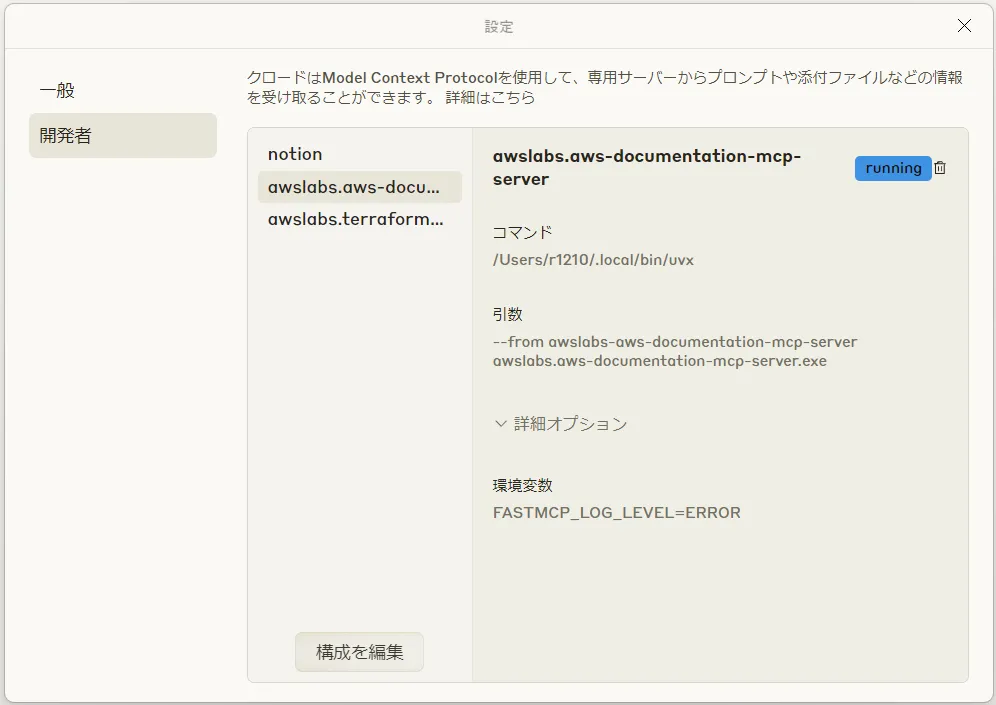Click awslabs.aws-documentation-mcp-server.exe argument text
This screenshot has width=996, height=705.
click(659, 361)
